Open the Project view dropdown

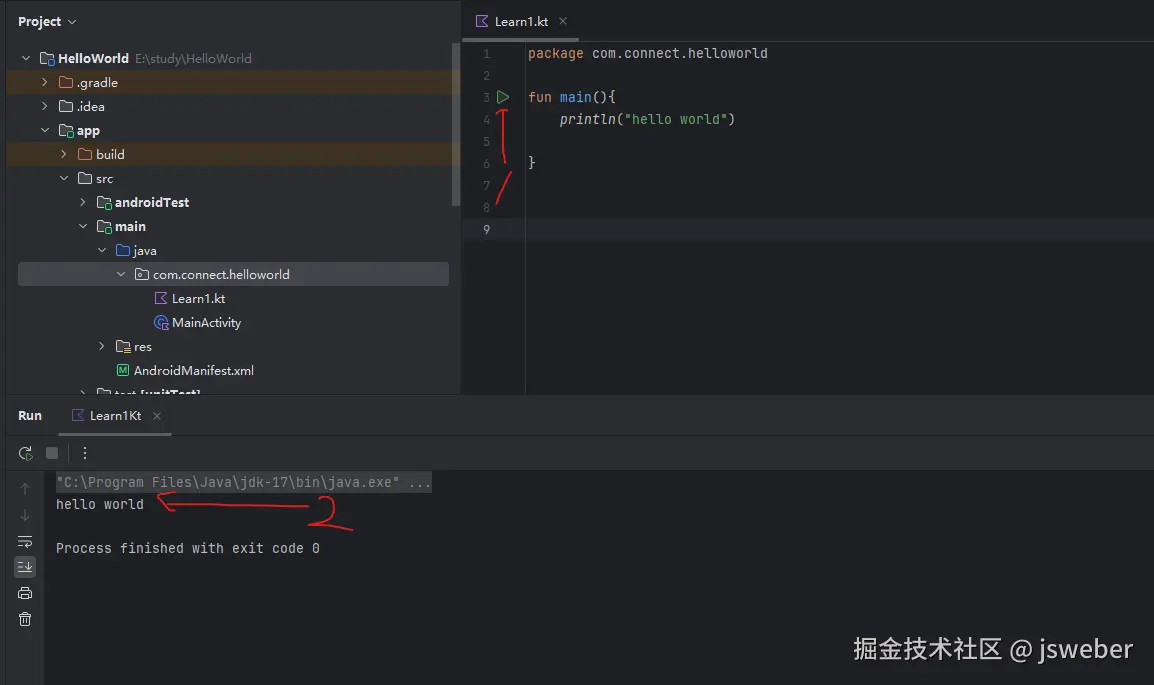click(47, 22)
